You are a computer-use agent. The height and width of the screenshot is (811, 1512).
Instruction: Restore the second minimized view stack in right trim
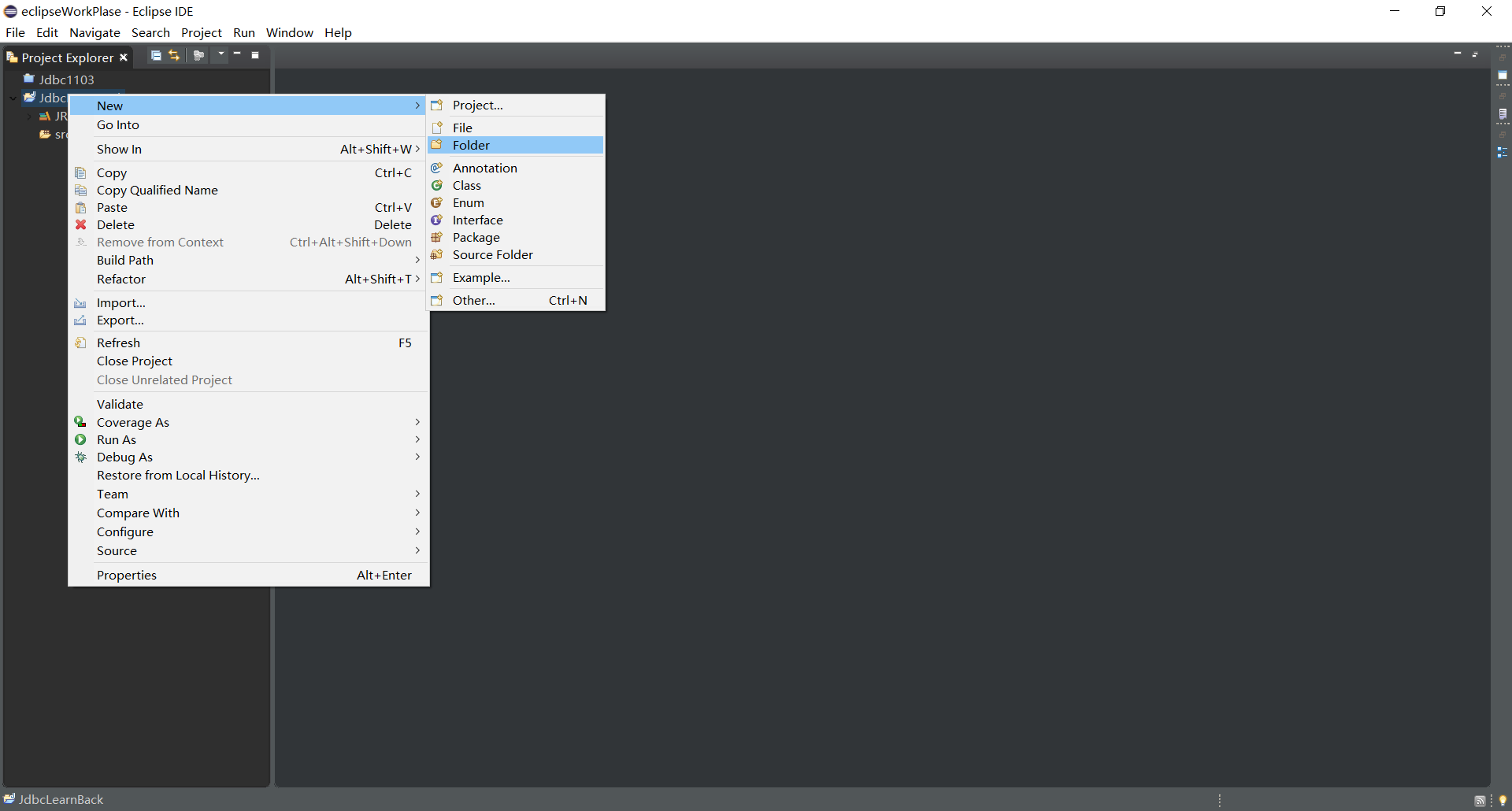tap(1503, 98)
